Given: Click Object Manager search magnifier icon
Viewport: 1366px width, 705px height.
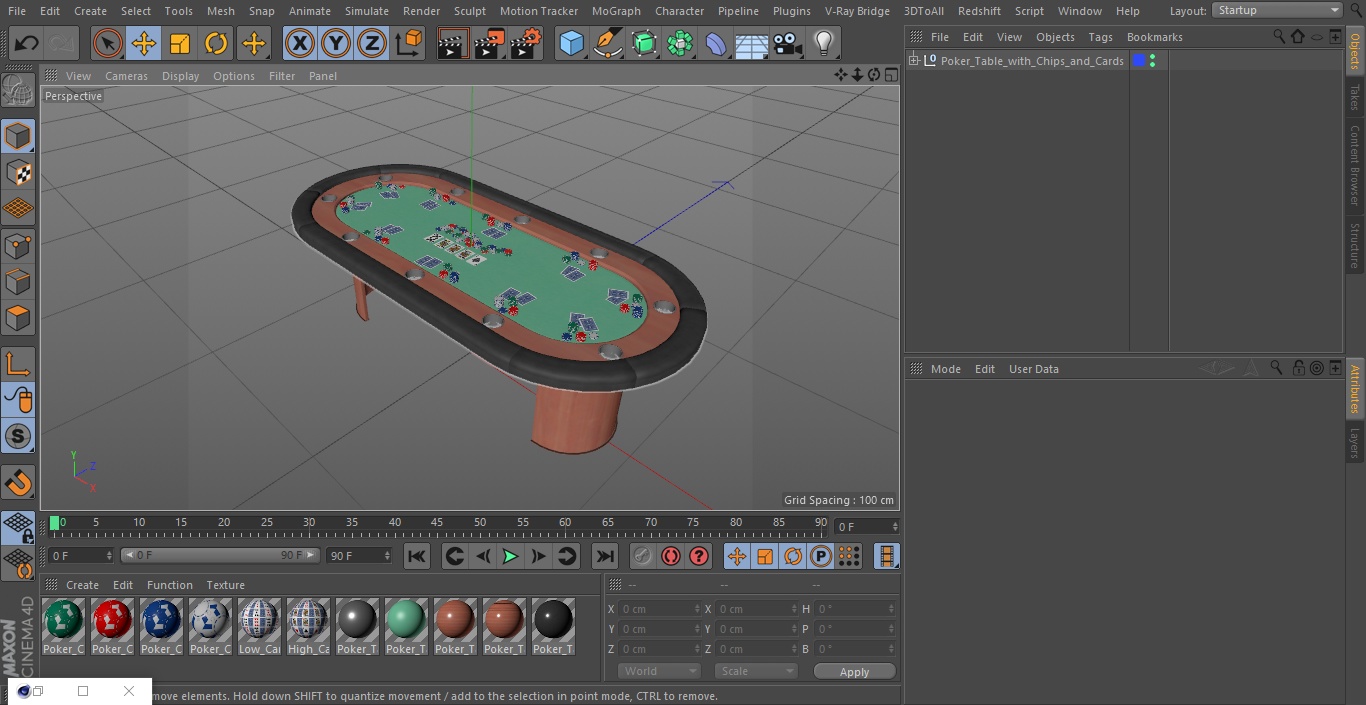Looking at the screenshot, I should [1278, 37].
